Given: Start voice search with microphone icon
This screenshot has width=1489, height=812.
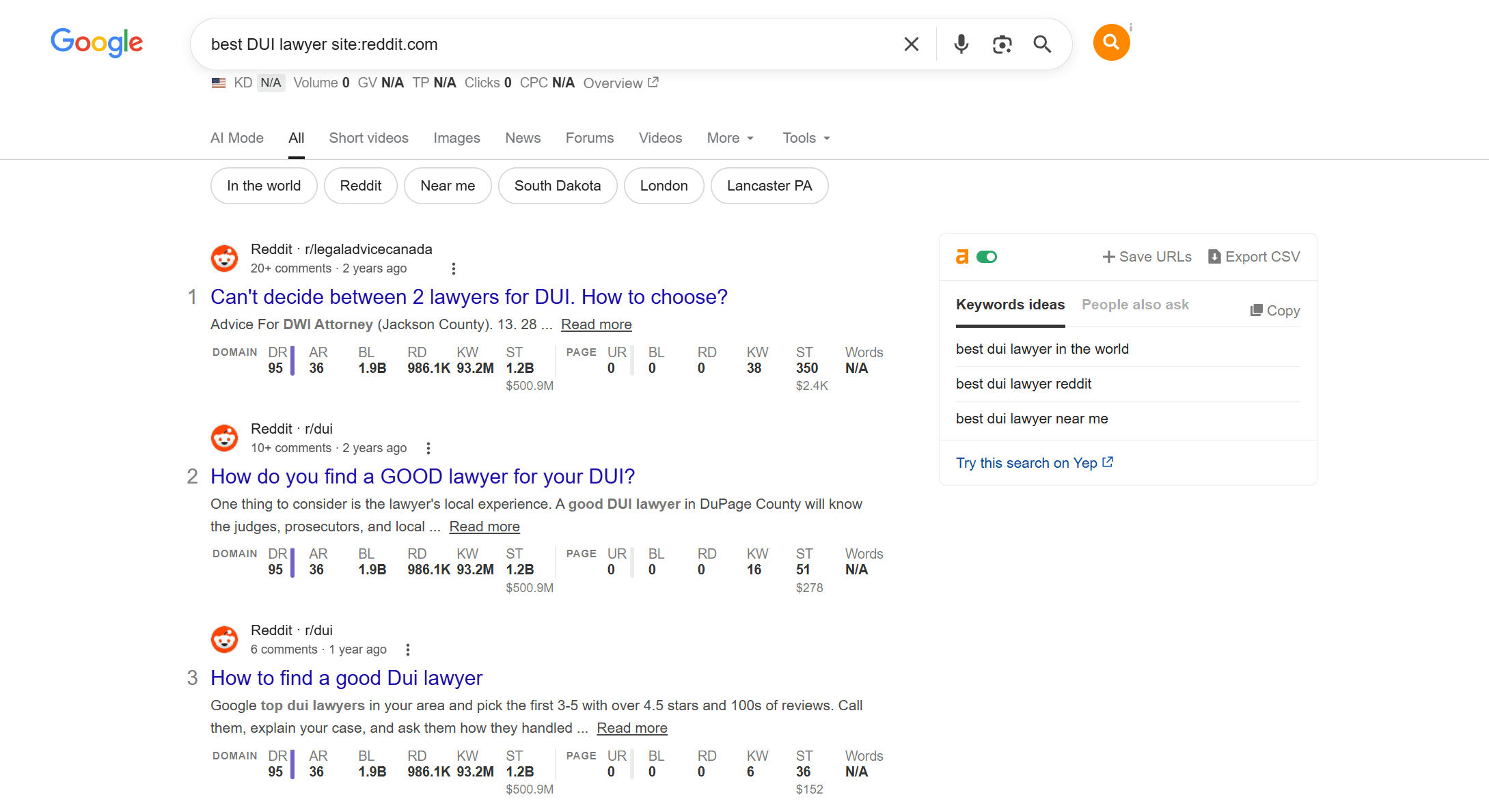Looking at the screenshot, I should [961, 44].
